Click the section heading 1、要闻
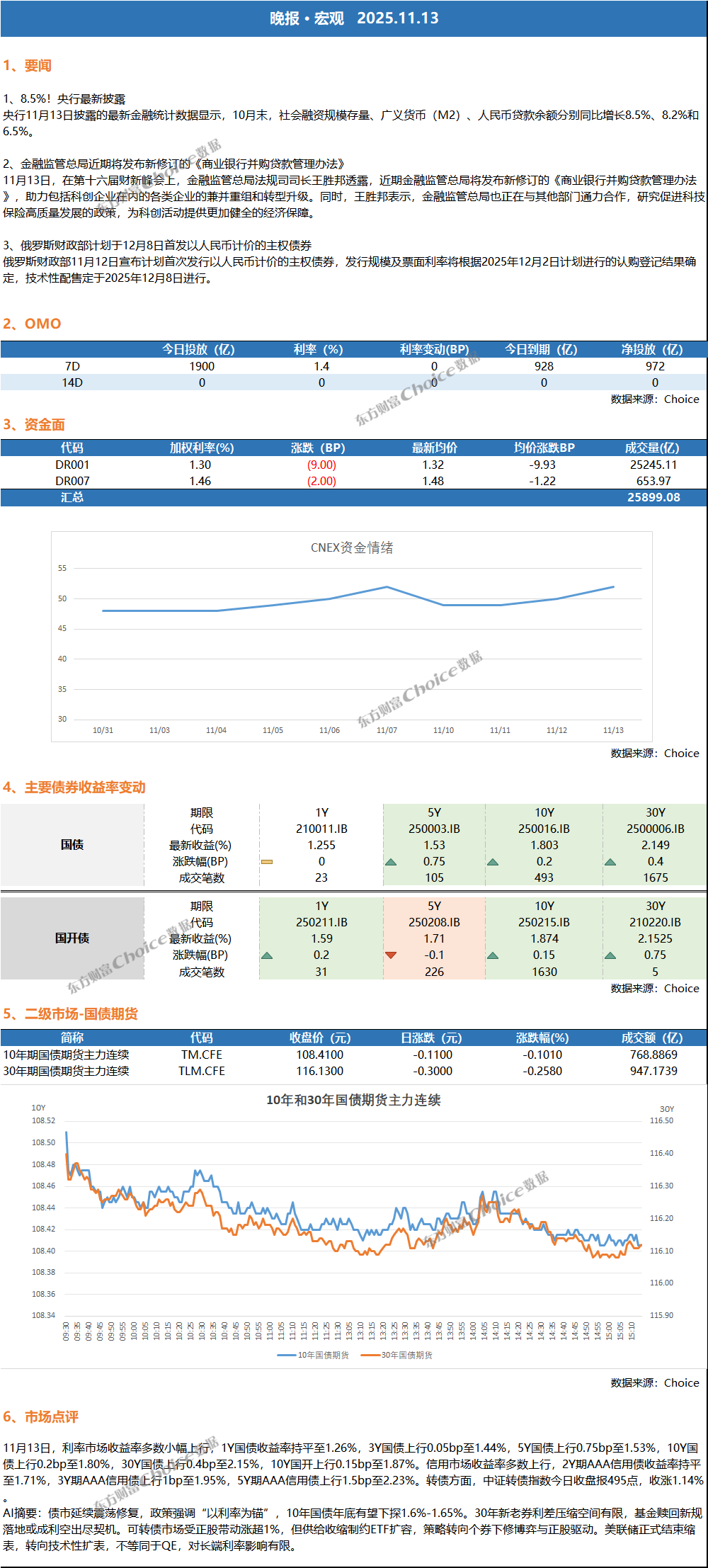The width and height of the screenshot is (708, 1568). pos(28,66)
